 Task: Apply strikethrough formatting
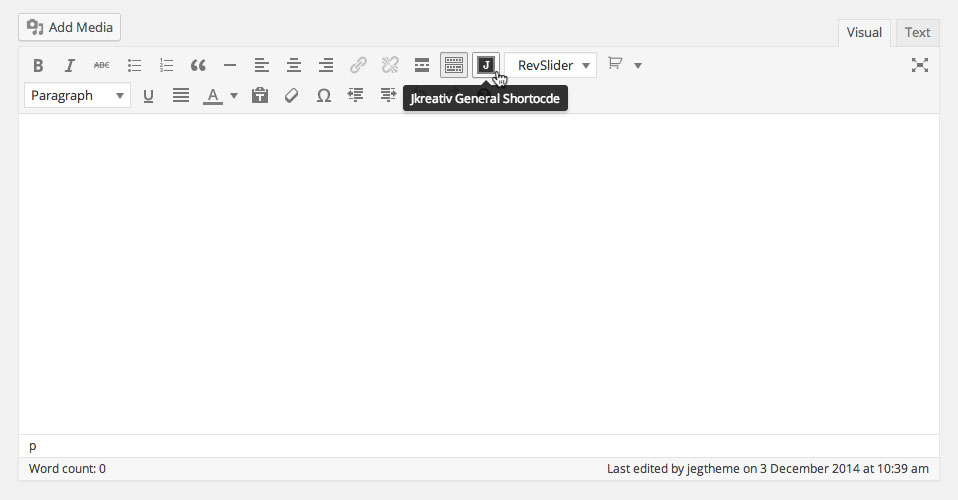coord(102,66)
